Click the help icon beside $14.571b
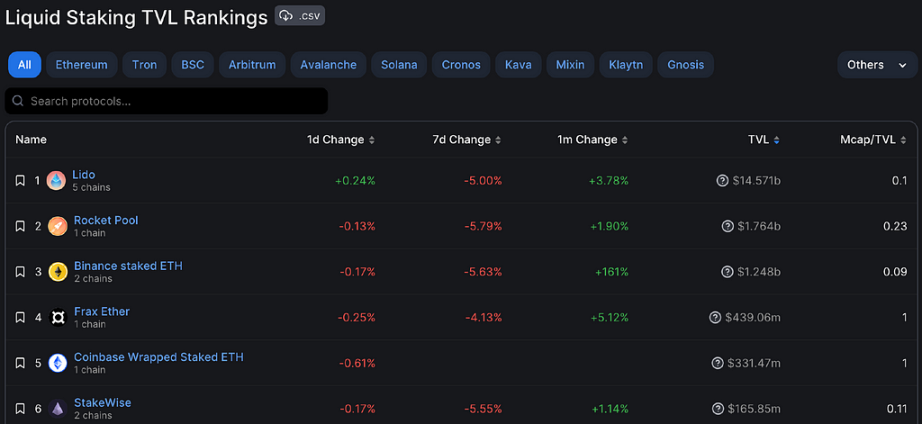The image size is (922, 424). (x=723, y=181)
